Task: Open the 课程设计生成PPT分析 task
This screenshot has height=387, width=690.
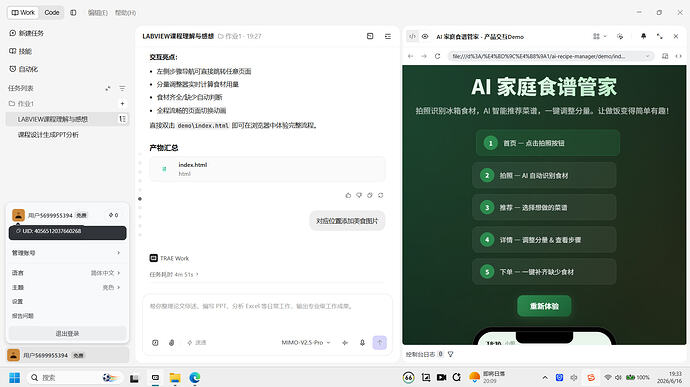Action: click(x=48, y=135)
